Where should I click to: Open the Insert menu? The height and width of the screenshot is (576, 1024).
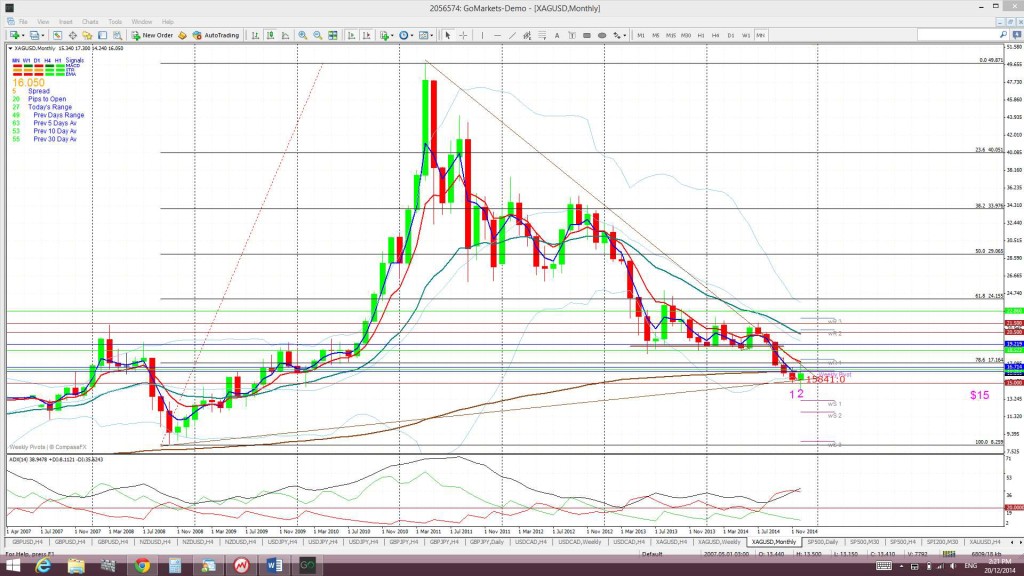point(65,22)
